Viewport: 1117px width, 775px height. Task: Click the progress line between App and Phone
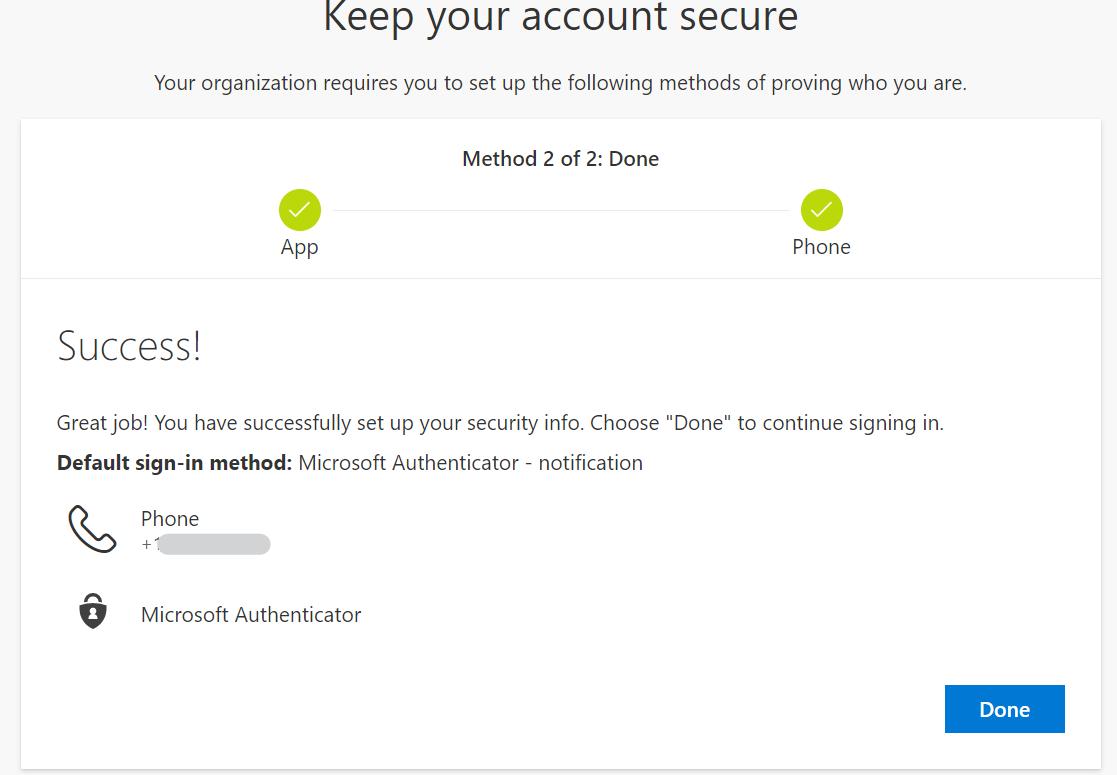[x=561, y=210]
